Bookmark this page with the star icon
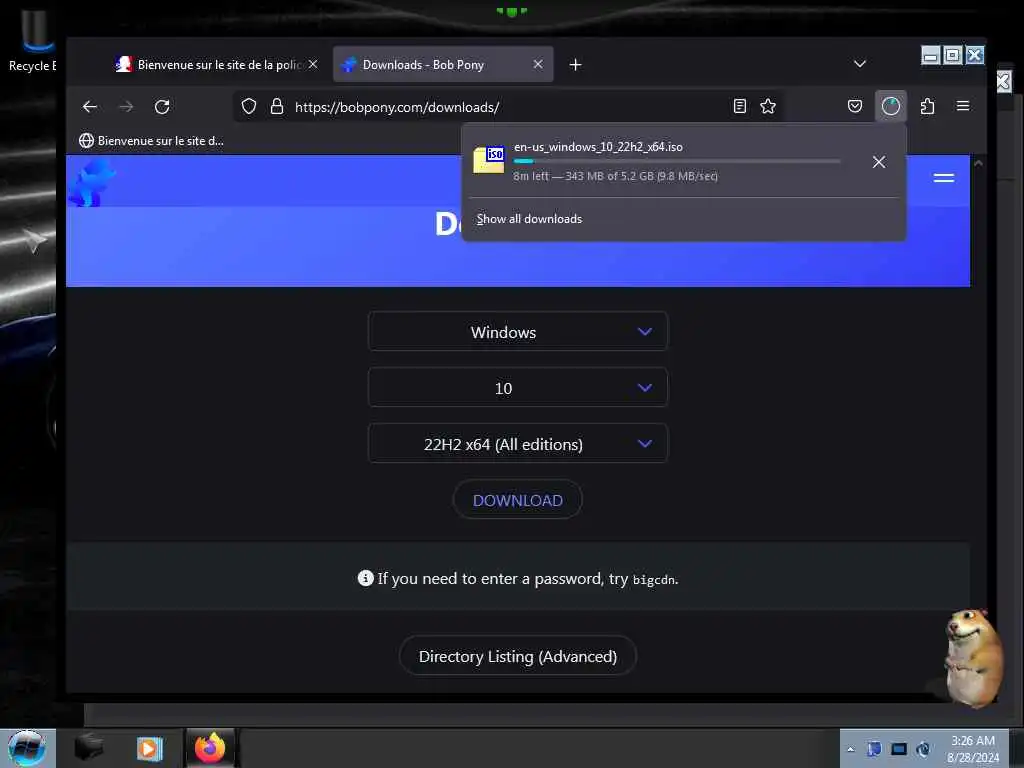Viewport: 1024px width, 768px height. click(x=768, y=106)
